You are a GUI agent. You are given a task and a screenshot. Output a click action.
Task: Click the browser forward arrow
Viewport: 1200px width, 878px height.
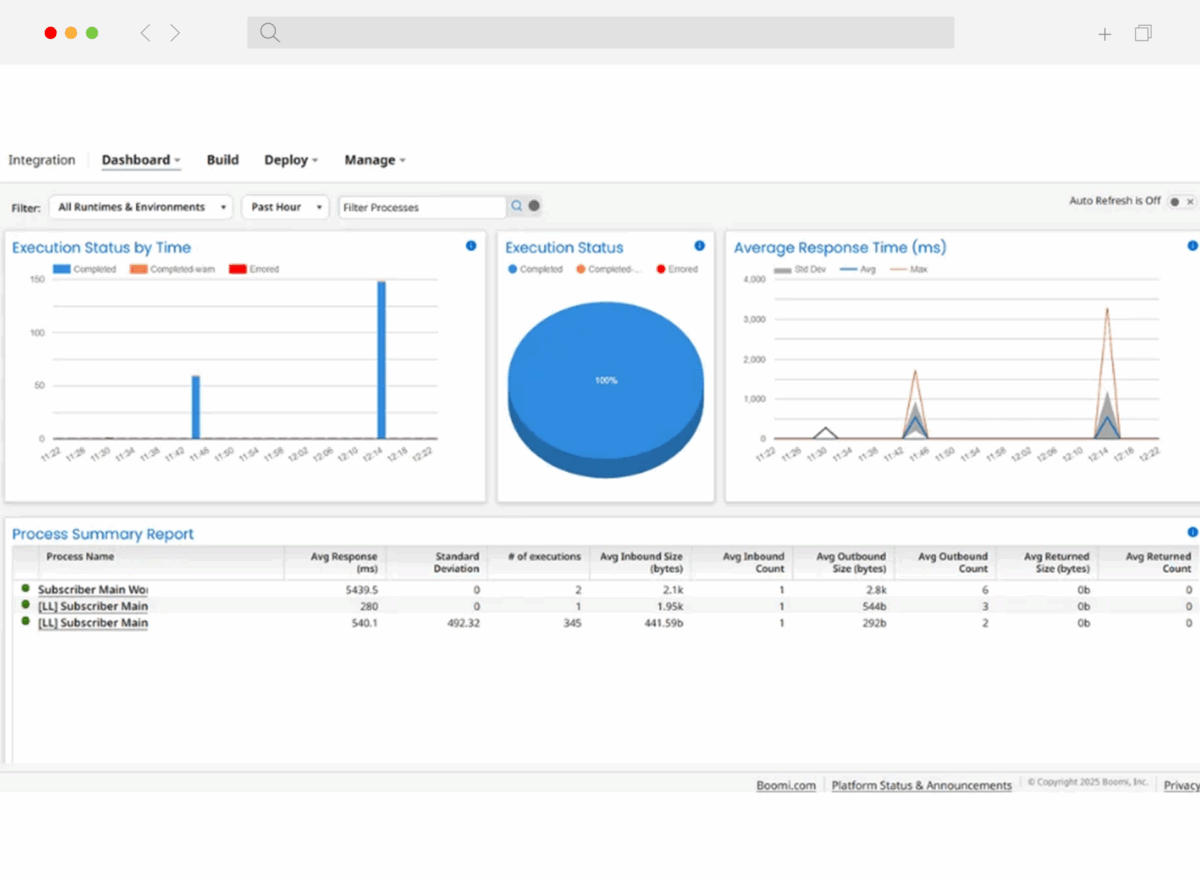click(x=175, y=33)
